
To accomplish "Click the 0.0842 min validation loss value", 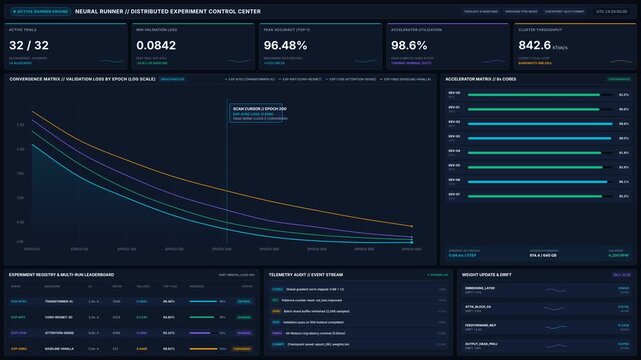I will (x=156, y=45).
